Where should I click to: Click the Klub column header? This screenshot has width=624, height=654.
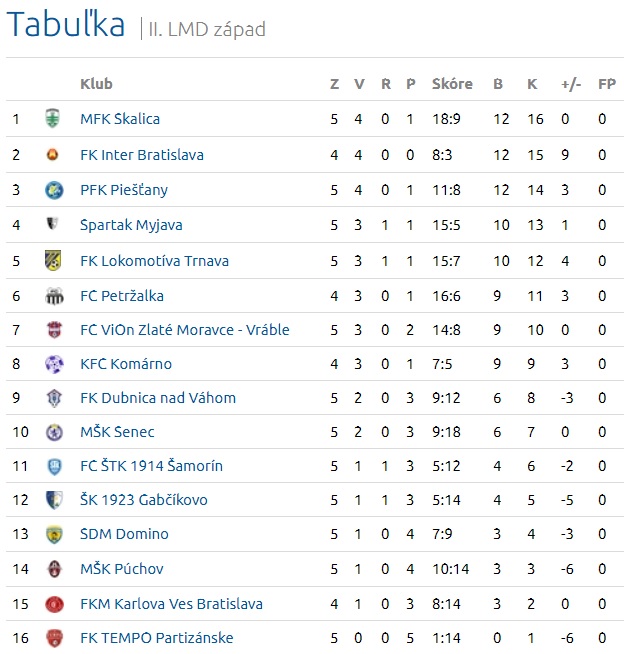click(96, 84)
